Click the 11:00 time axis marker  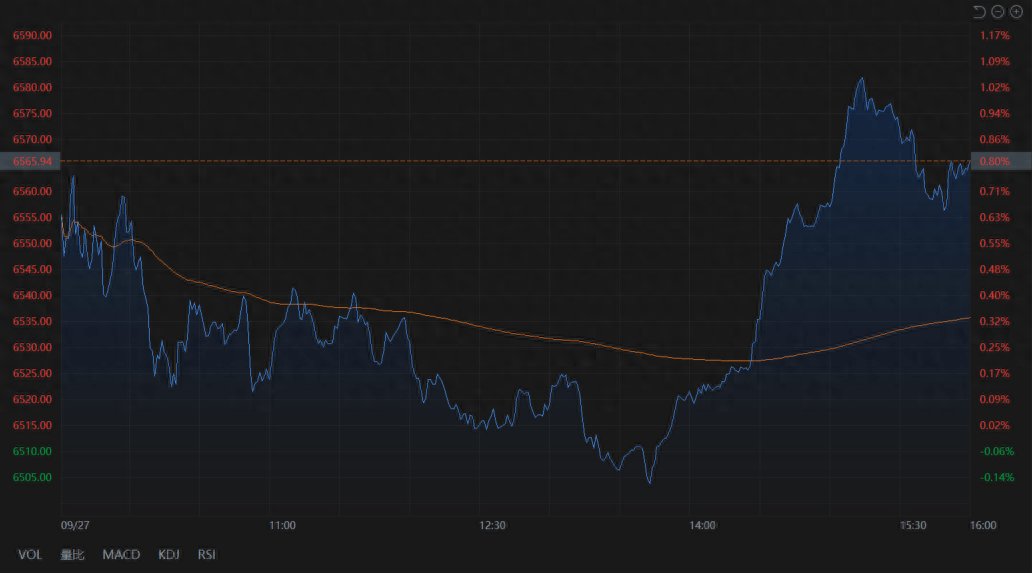[x=282, y=525]
